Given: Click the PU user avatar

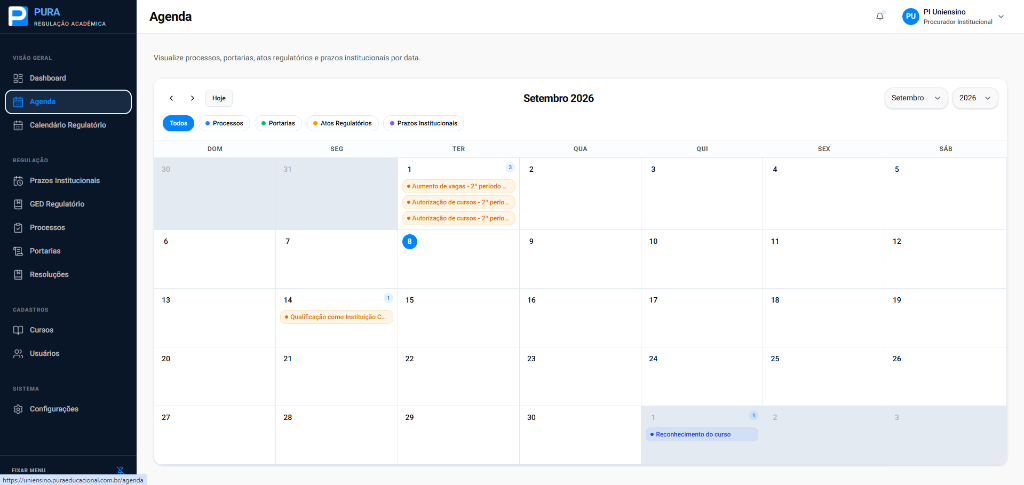Looking at the screenshot, I should [x=910, y=16].
